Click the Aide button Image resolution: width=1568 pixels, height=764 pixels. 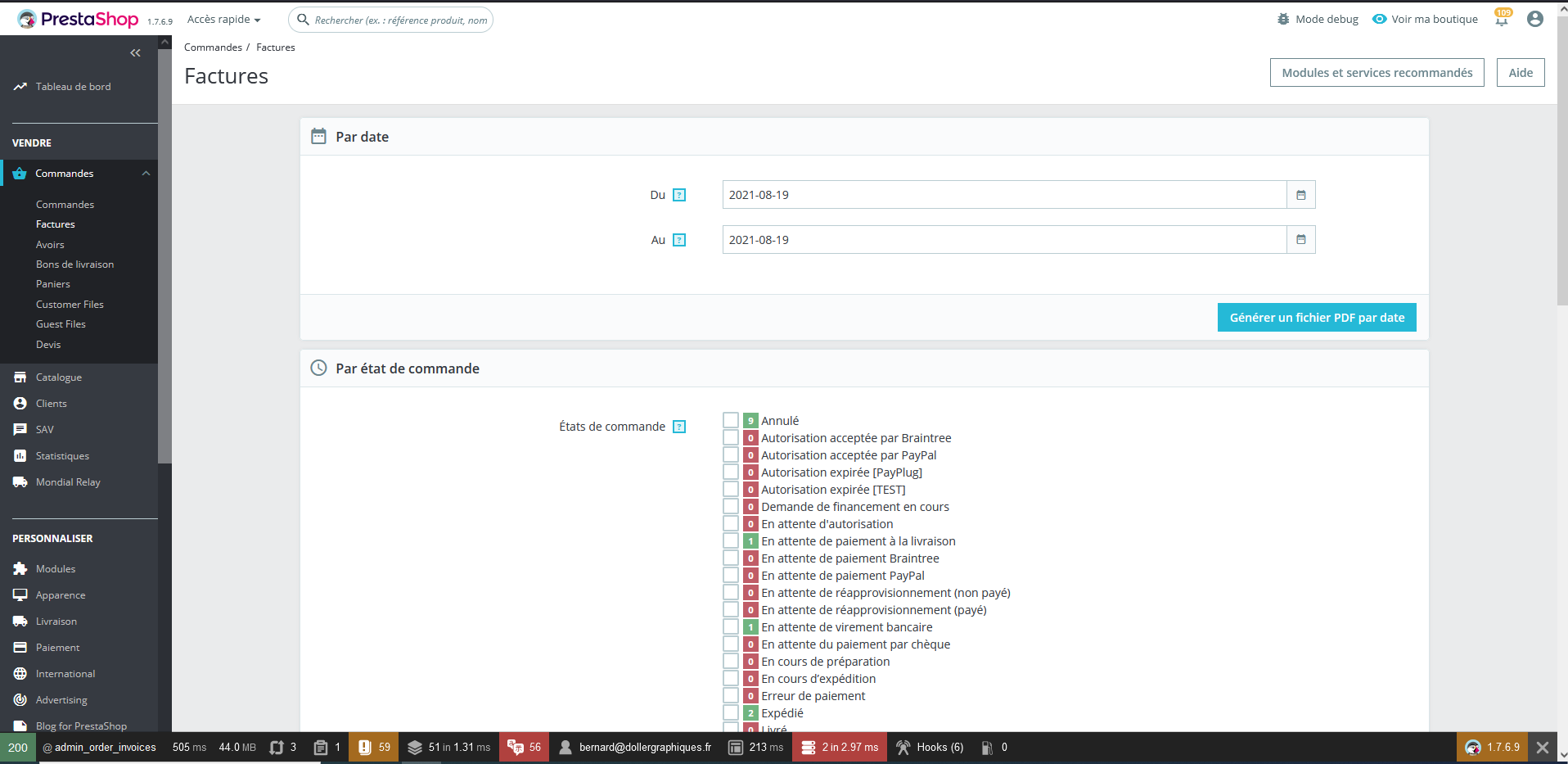click(x=1521, y=73)
